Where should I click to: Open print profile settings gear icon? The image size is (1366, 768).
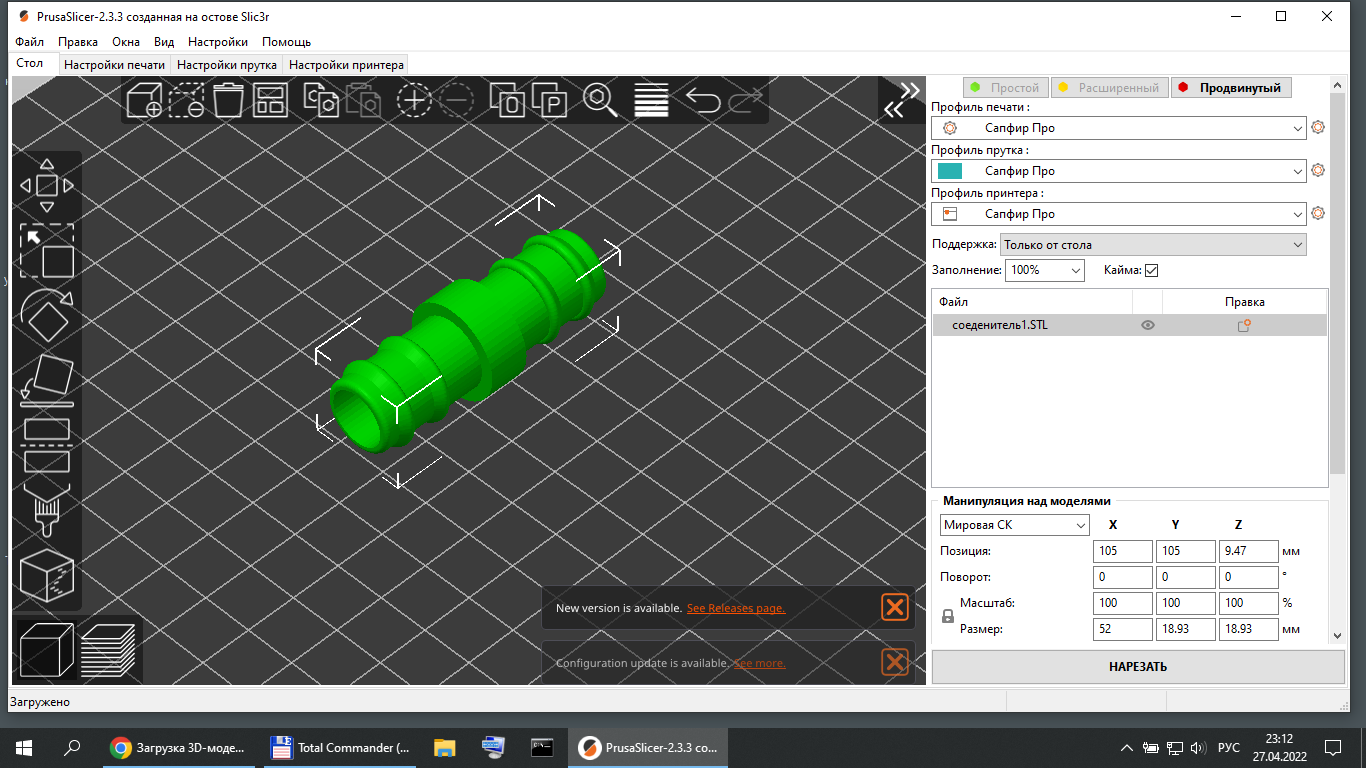[1318, 128]
